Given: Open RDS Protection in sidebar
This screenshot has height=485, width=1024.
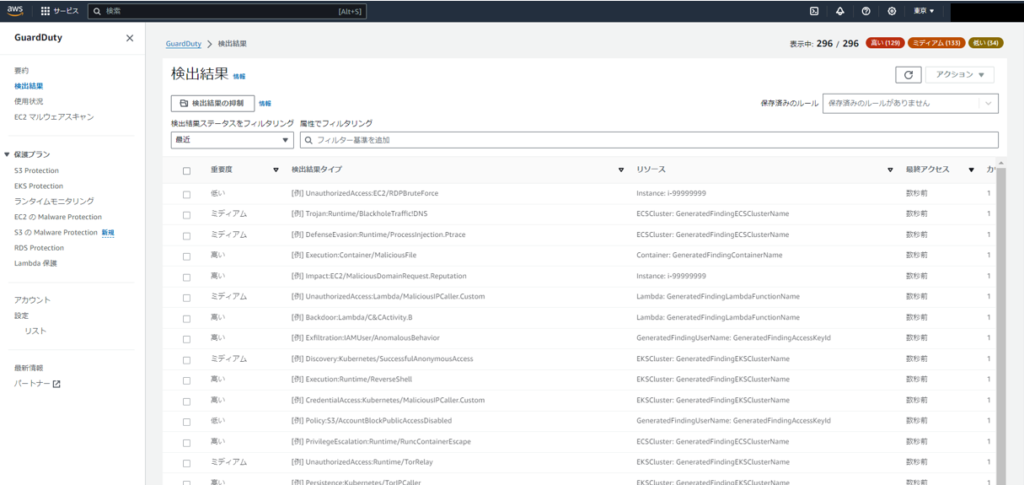Looking at the screenshot, I should (x=39, y=248).
